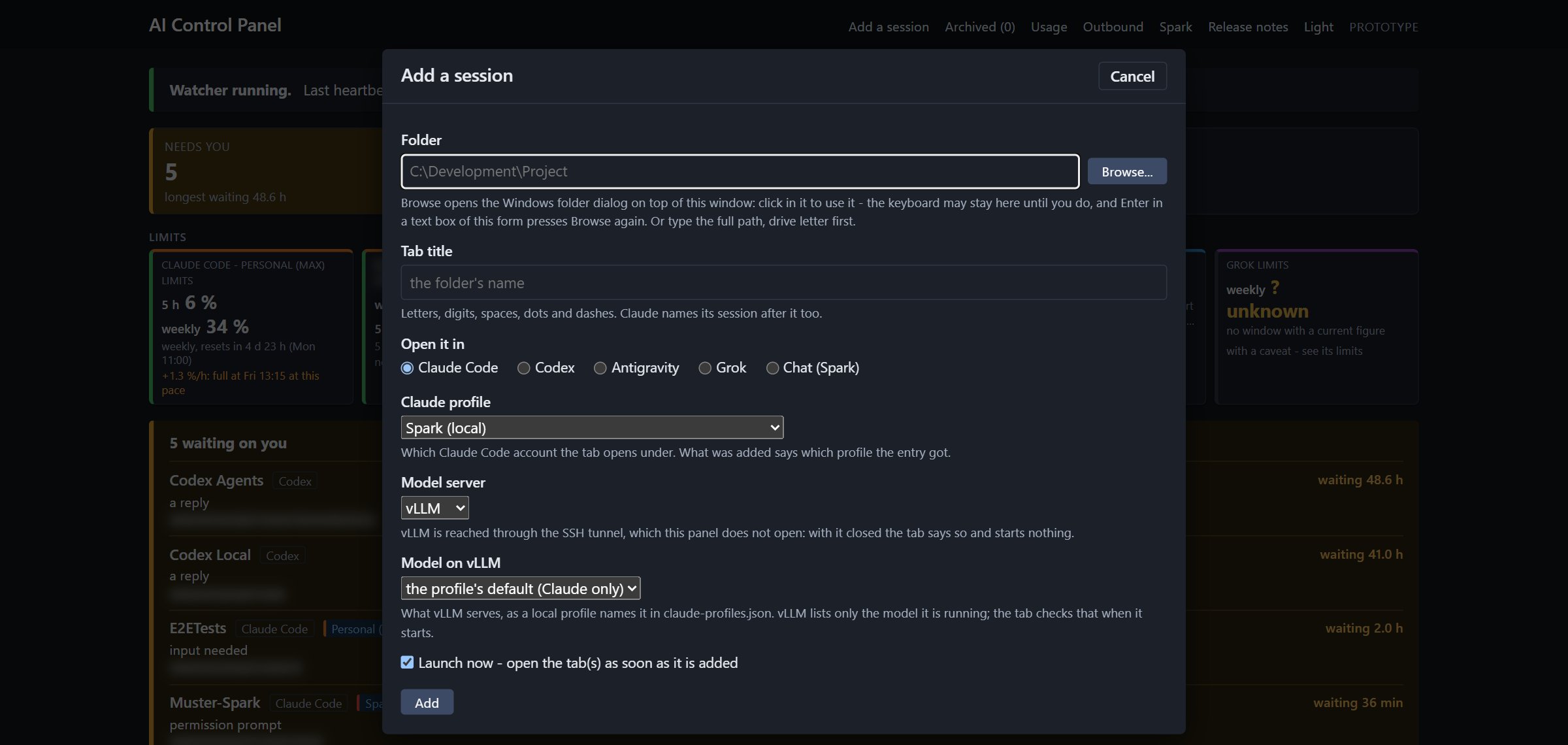Click the 'waiting 48.6 h' text

(1360, 480)
